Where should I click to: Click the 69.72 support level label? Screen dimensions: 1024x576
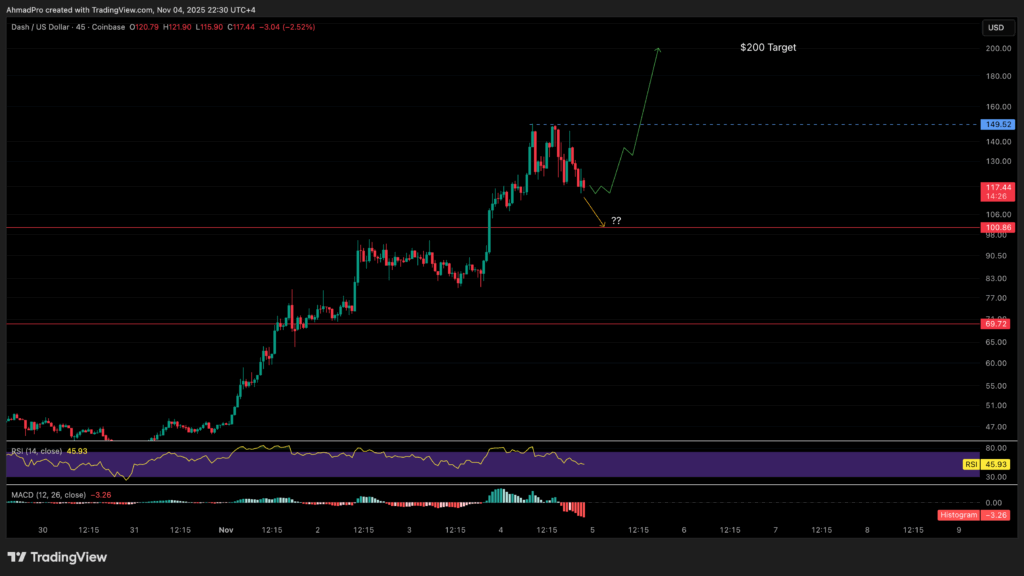pyautogui.click(x=998, y=324)
